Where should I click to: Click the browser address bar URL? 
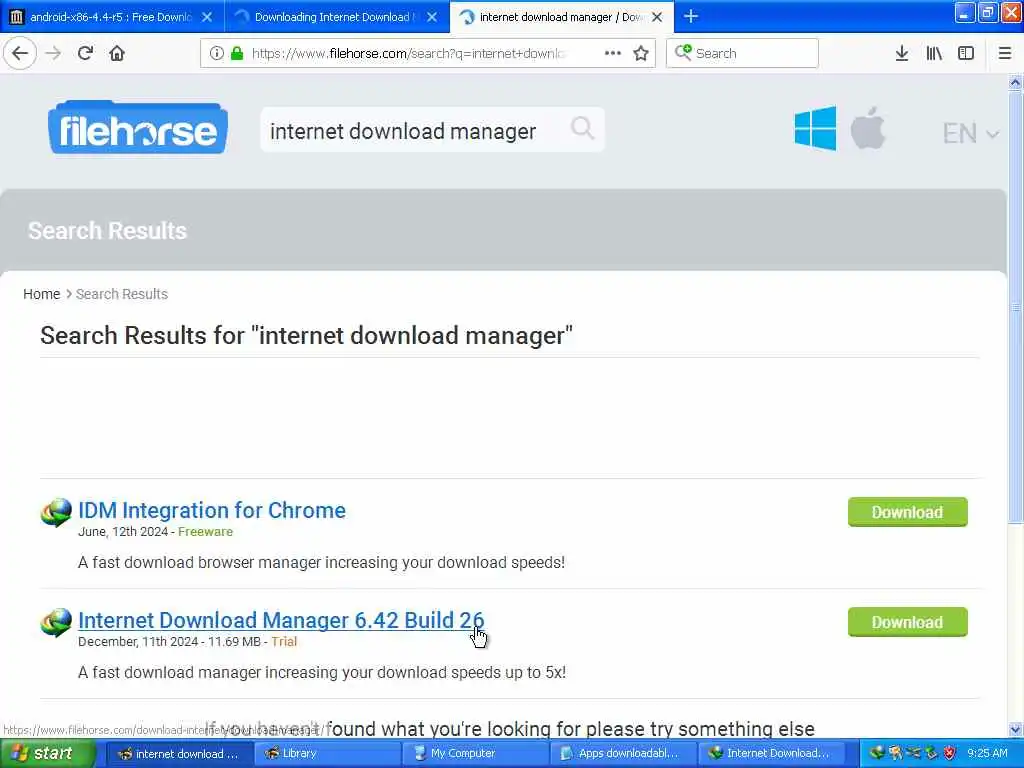(409, 53)
